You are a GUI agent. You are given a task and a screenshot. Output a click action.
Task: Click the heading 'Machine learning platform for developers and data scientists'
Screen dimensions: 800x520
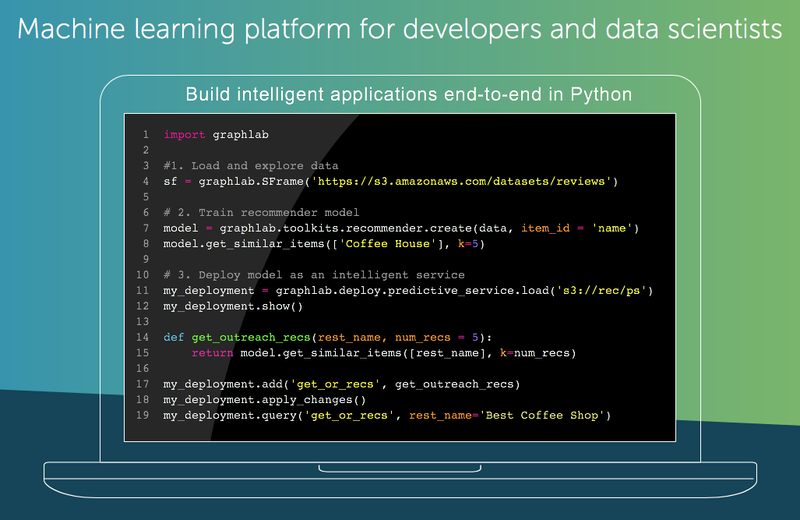(399, 29)
